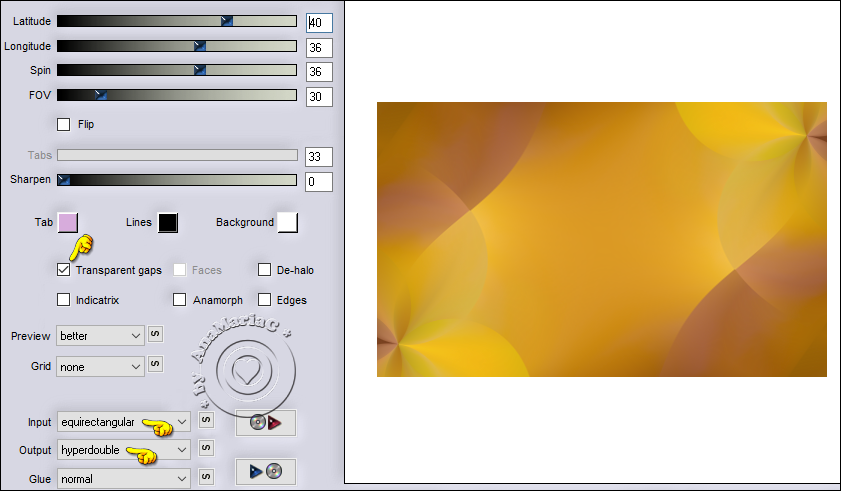Screen dimensions: 841x491
Task: Expand the Output dropdown showing hyperdouble
Action: click(x=123, y=450)
